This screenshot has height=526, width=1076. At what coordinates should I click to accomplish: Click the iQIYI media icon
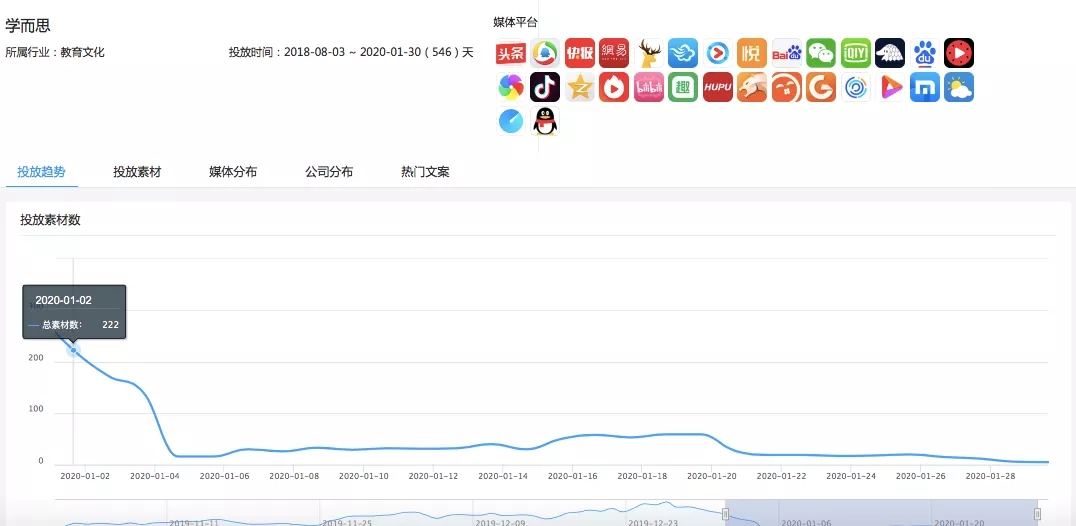click(855, 53)
